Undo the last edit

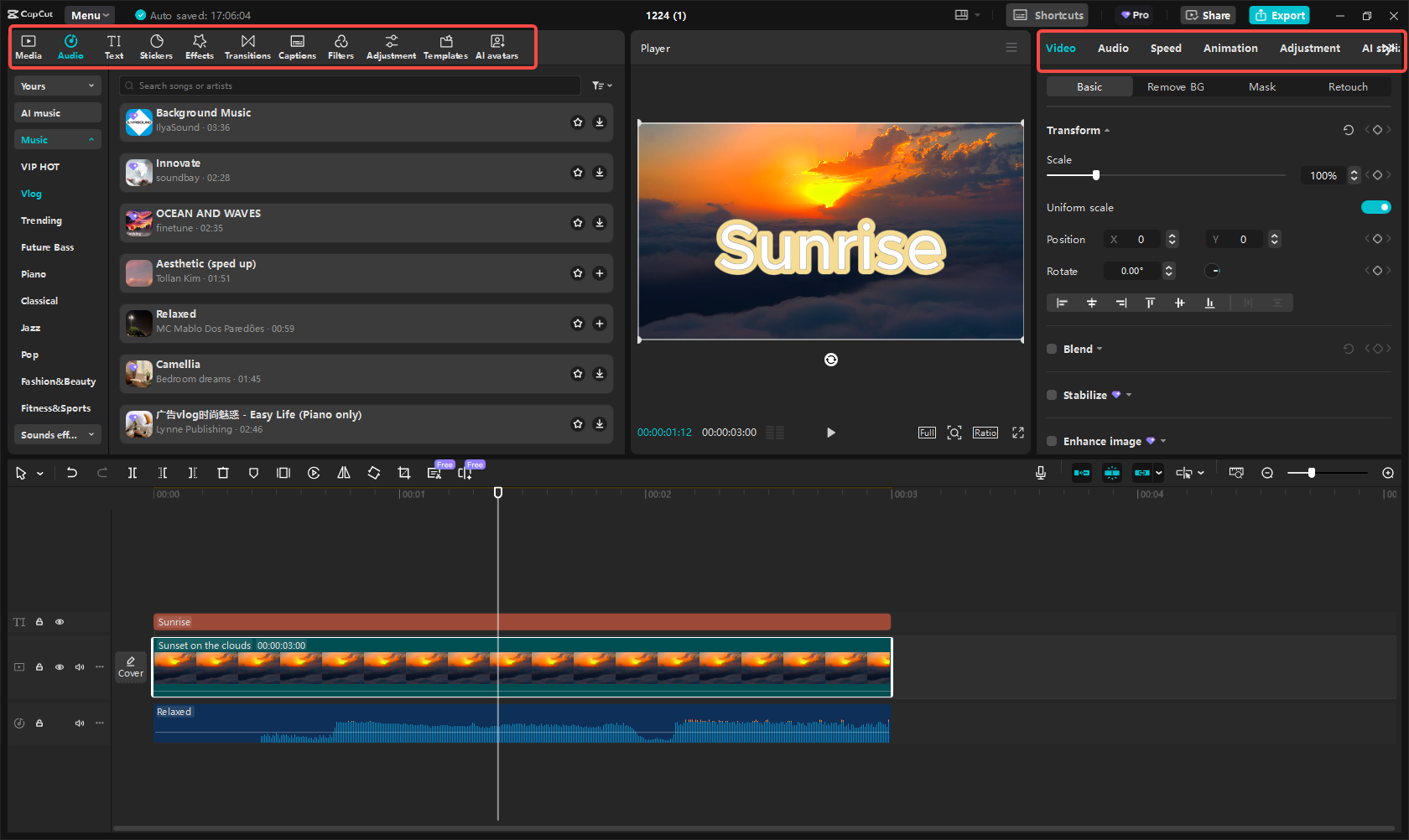pos(72,473)
